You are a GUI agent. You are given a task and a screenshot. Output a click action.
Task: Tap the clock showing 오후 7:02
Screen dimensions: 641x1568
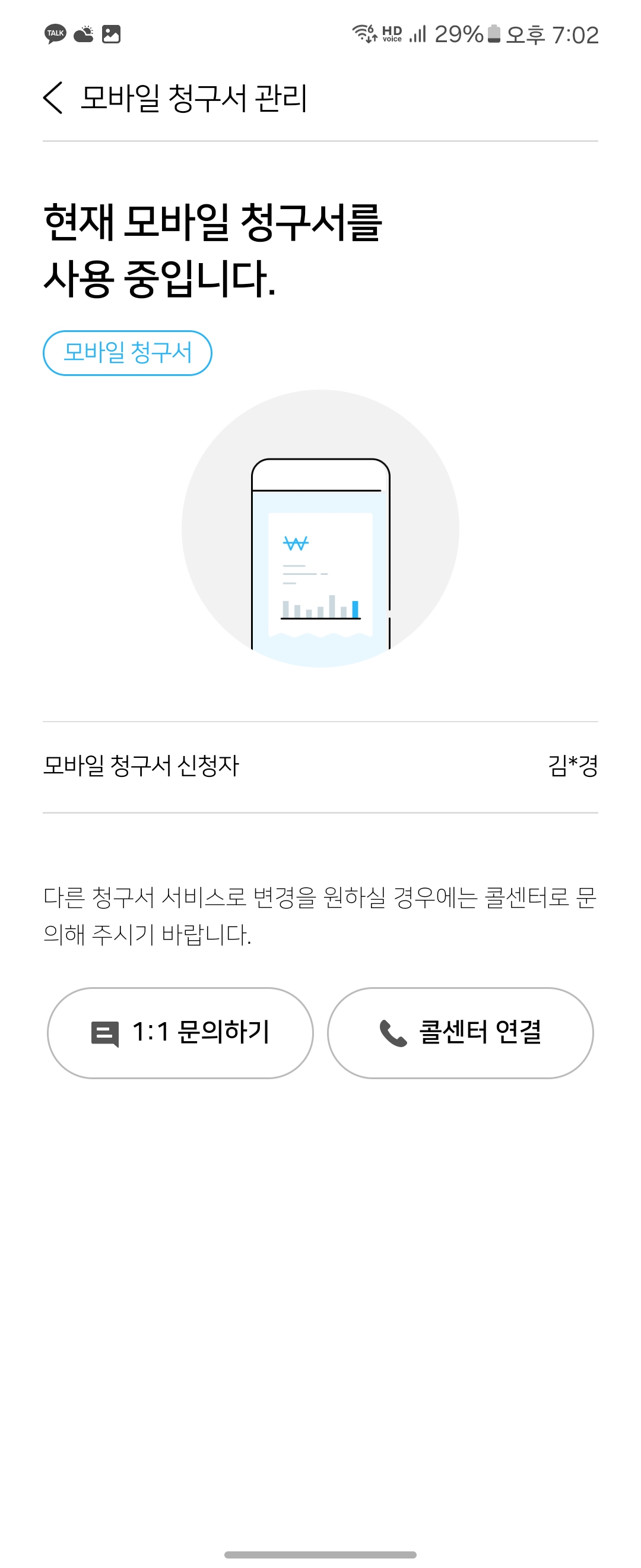click(552, 34)
